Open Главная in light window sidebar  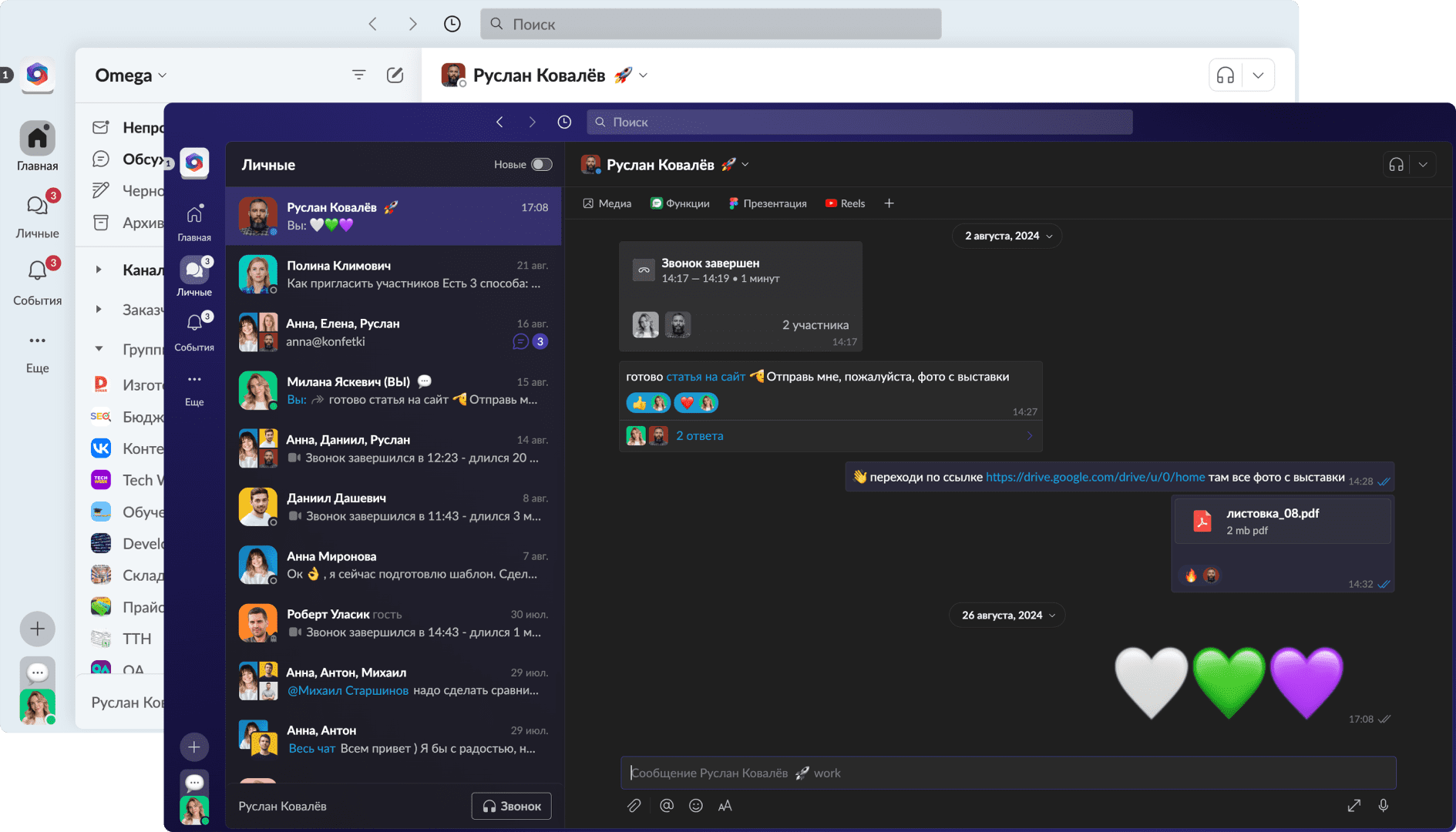point(37,146)
